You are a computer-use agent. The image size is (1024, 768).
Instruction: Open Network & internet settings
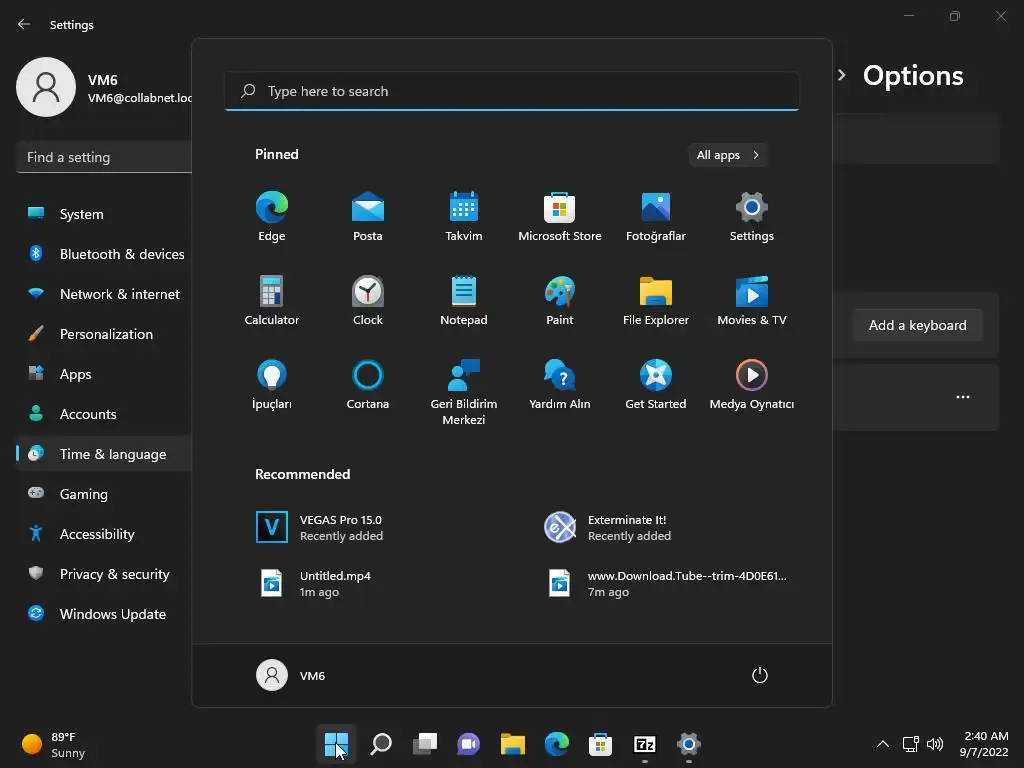point(104,294)
